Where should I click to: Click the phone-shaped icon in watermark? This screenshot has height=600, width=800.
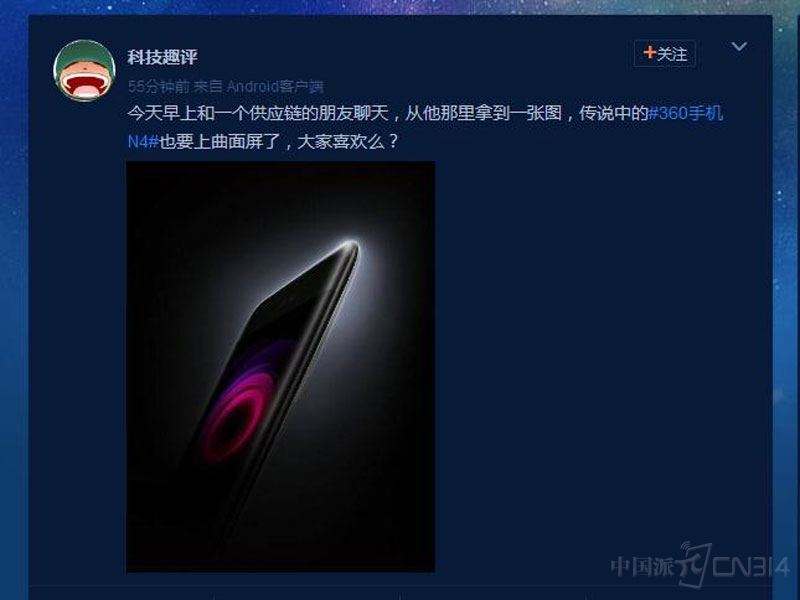pyautogui.click(x=693, y=564)
